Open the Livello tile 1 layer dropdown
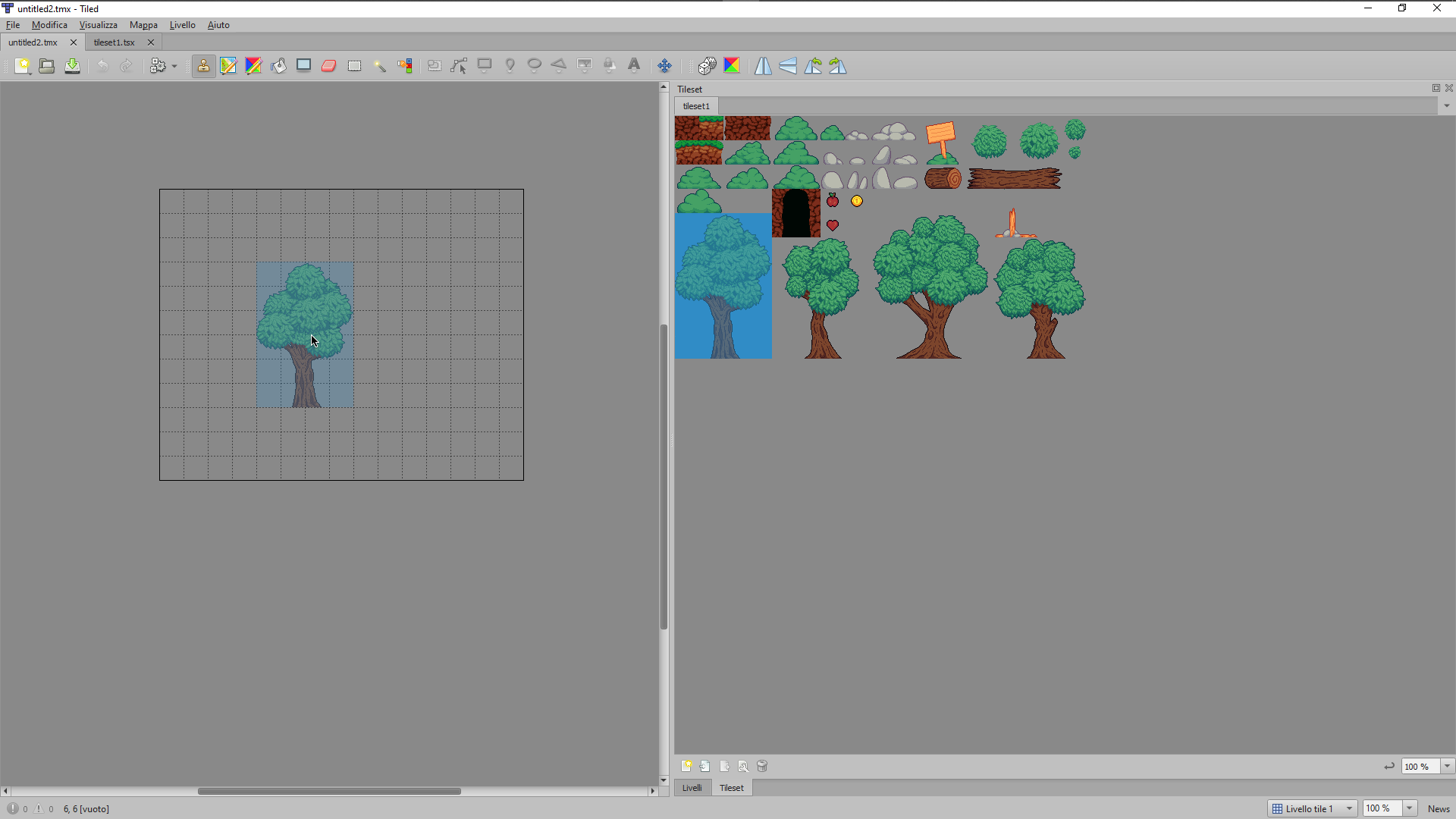Image resolution: width=1456 pixels, height=819 pixels. click(x=1311, y=808)
